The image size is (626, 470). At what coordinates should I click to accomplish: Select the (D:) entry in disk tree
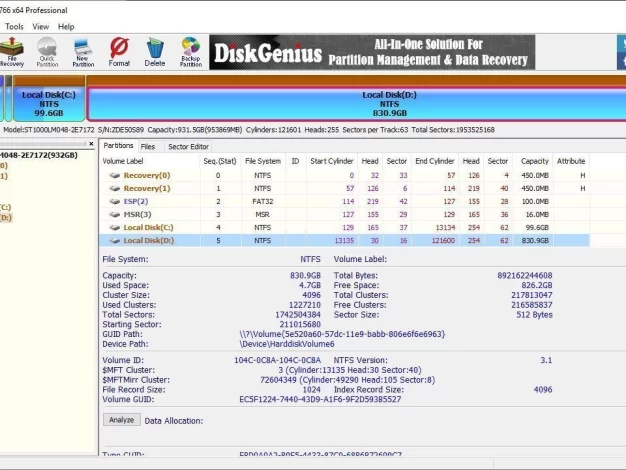[x=6, y=218]
